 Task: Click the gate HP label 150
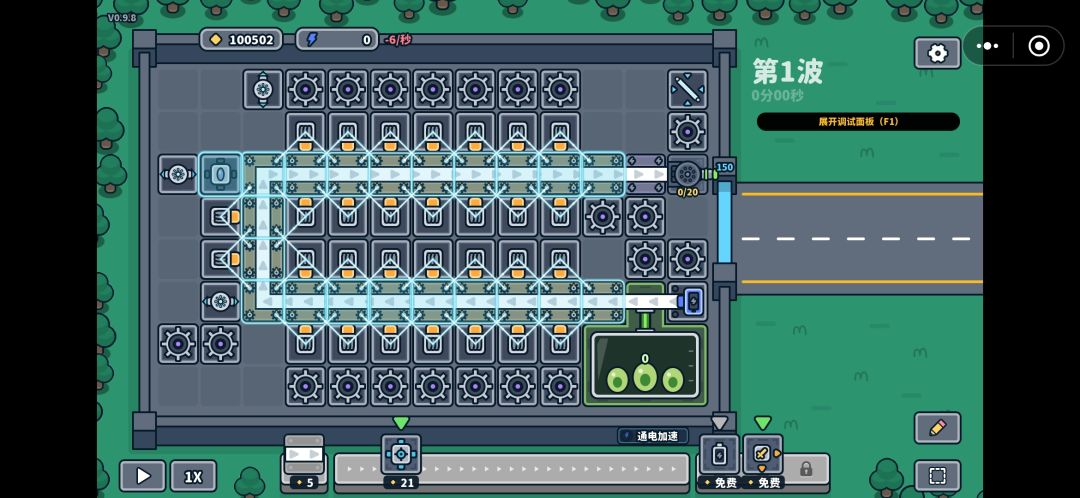click(x=725, y=167)
